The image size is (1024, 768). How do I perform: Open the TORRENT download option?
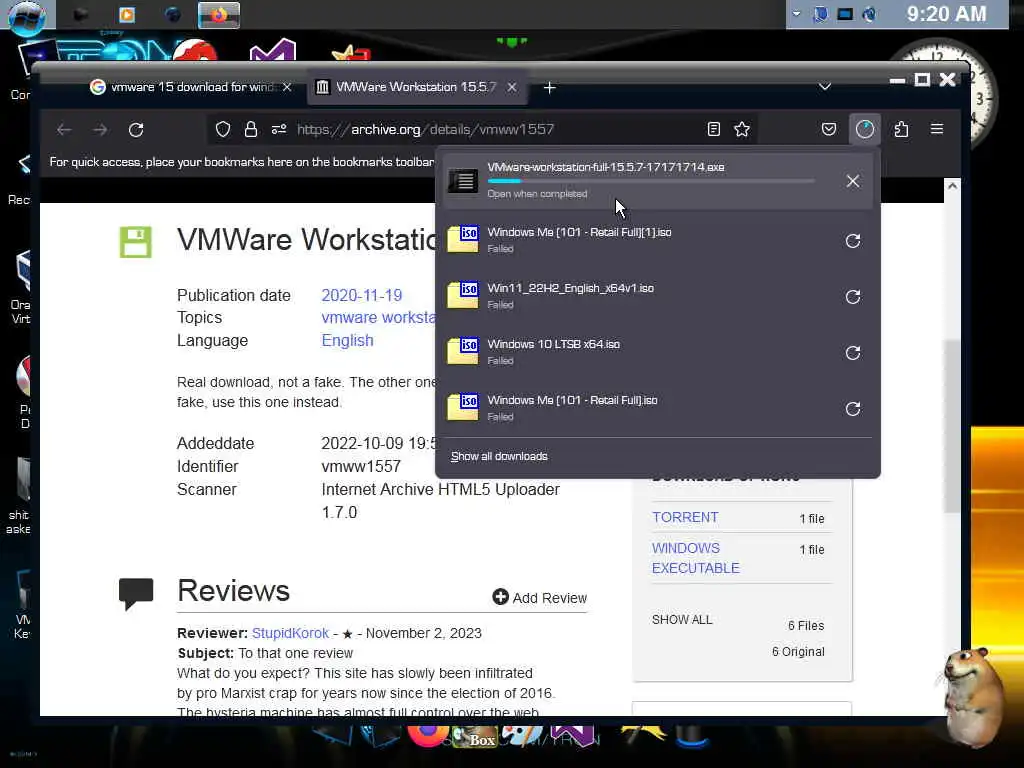click(x=685, y=517)
